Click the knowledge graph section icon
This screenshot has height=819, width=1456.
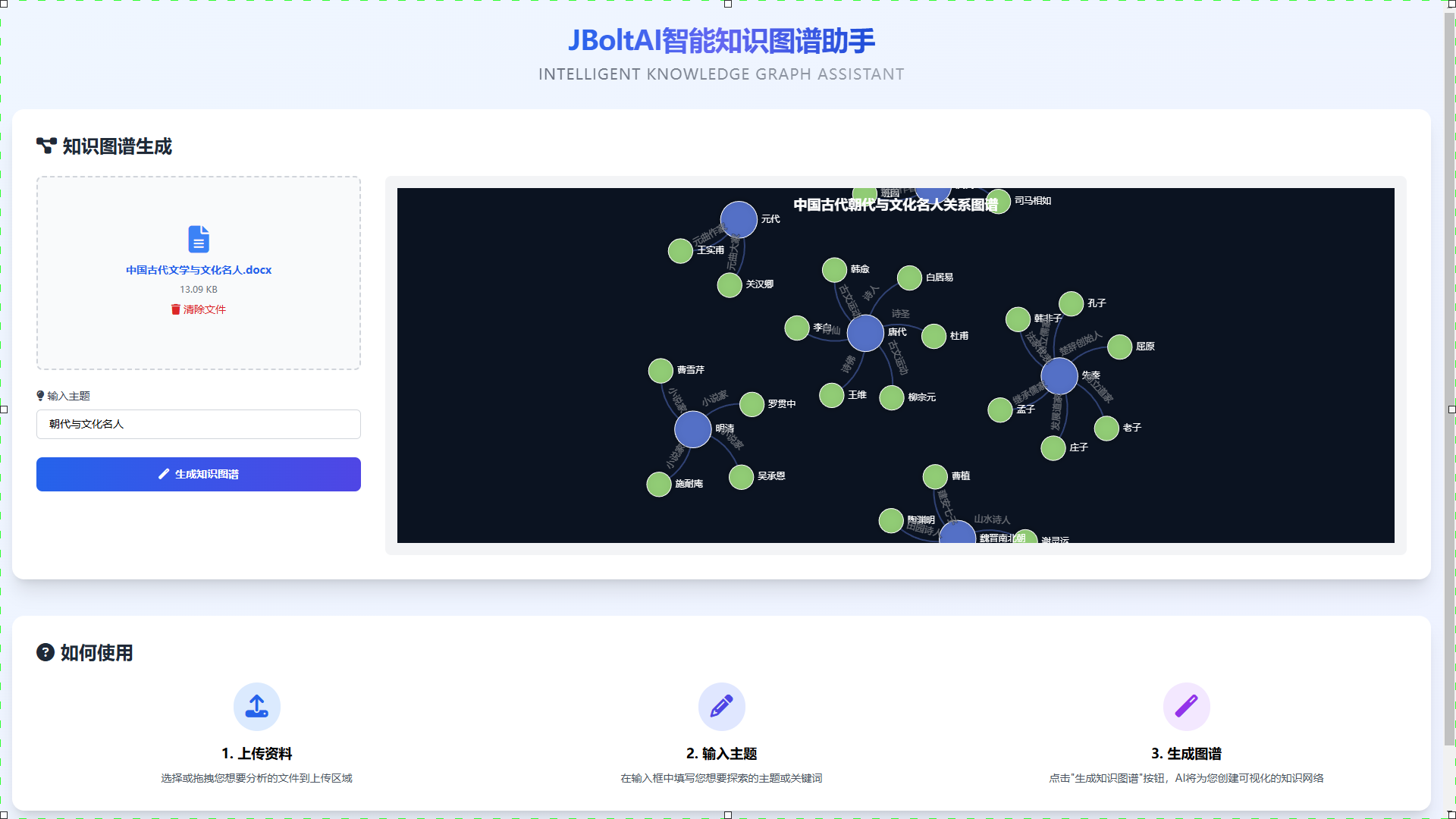[46, 146]
